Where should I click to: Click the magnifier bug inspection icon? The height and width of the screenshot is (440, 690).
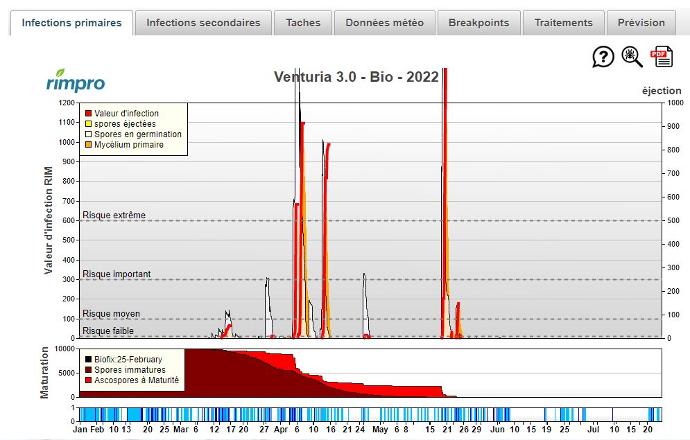click(632, 57)
